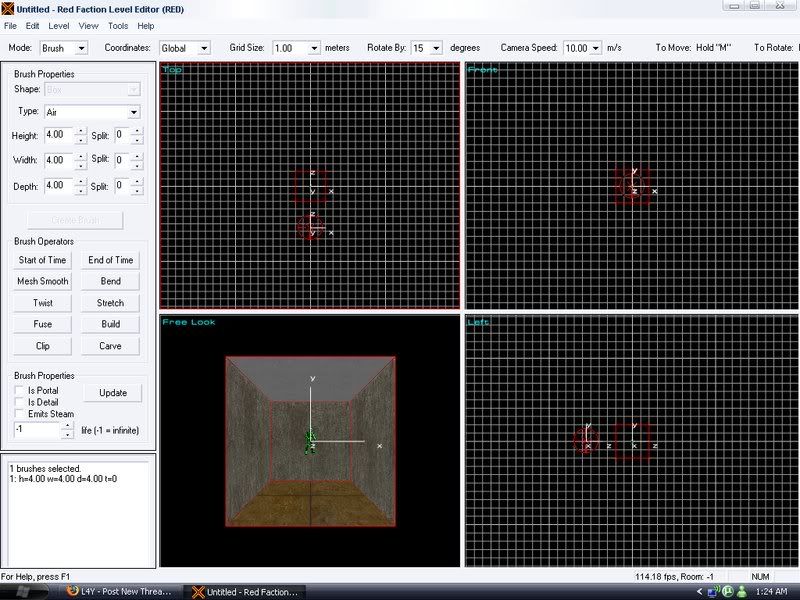Apply Mesh Smooth operator
This screenshot has width=800, height=600.
42,281
